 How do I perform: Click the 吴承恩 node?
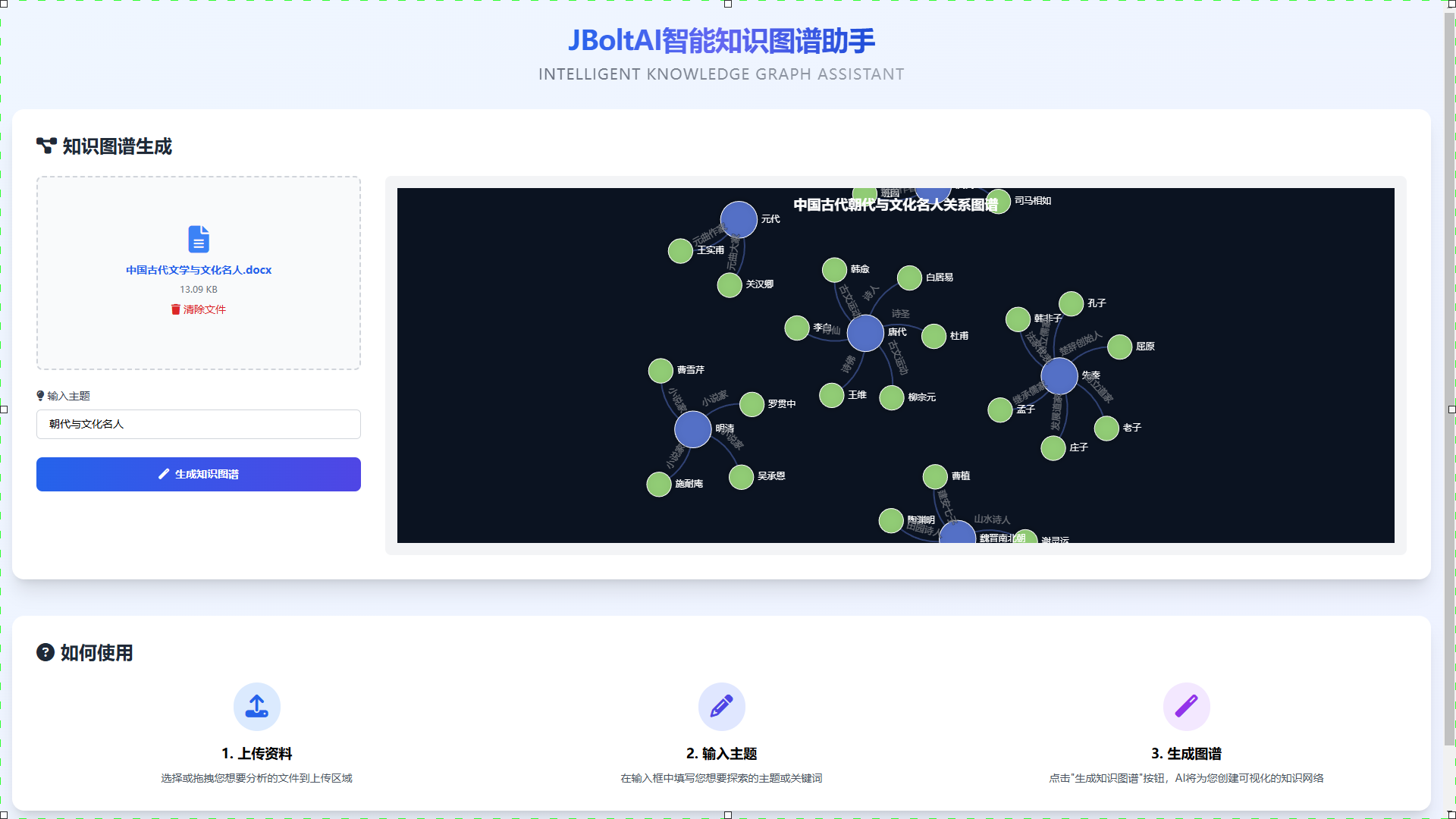[x=741, y=477]
